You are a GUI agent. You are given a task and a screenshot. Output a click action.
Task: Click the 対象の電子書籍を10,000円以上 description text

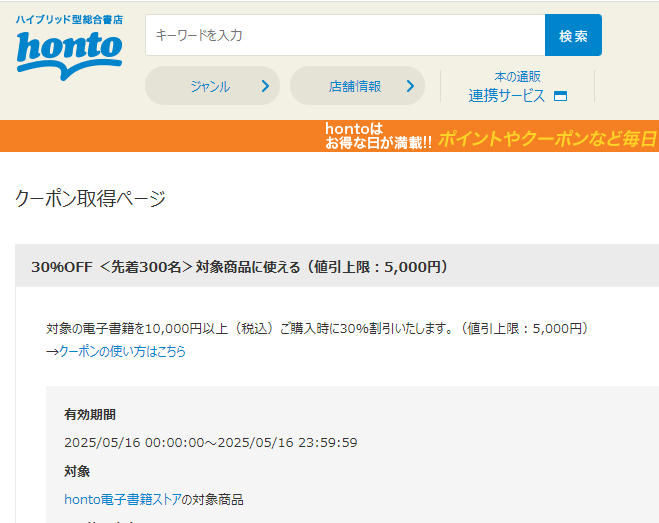pyautogui.click(x=317, y=328)
